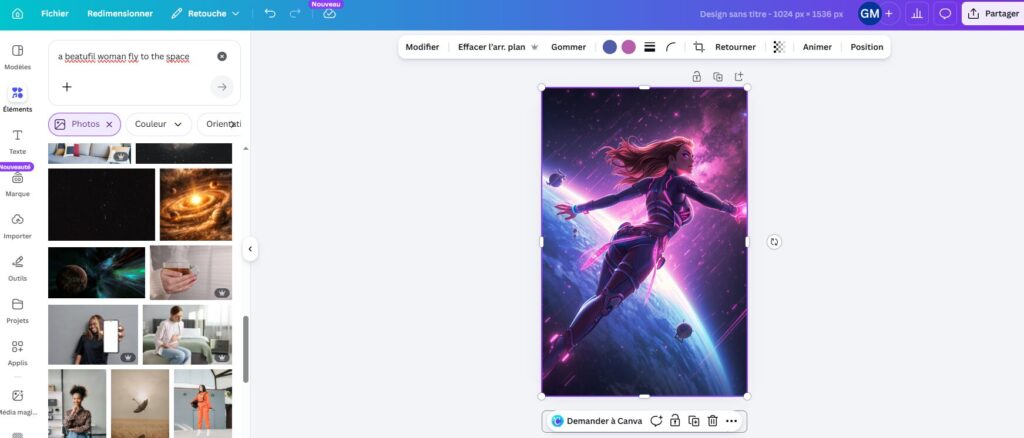Image resolution: width=1024 pixels, height=438 pixels.
Task: Click the results panel scrollbar
Action: (246, 349)
